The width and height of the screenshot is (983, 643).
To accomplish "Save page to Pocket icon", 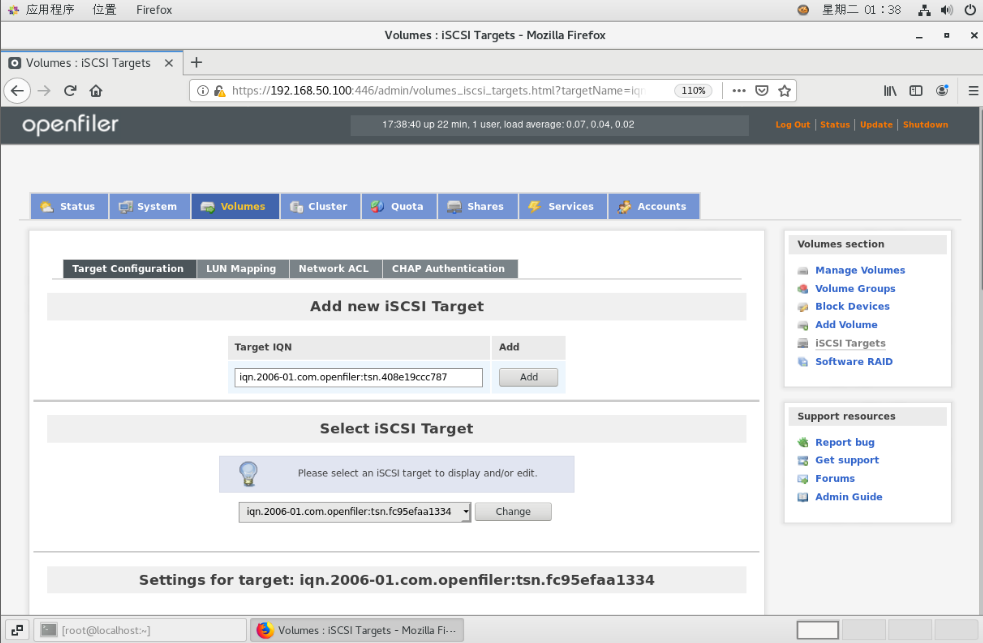I will pos(762,91).
